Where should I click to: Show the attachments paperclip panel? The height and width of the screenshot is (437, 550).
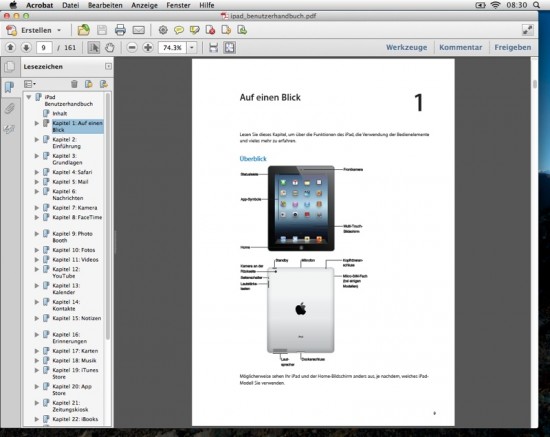9,108
